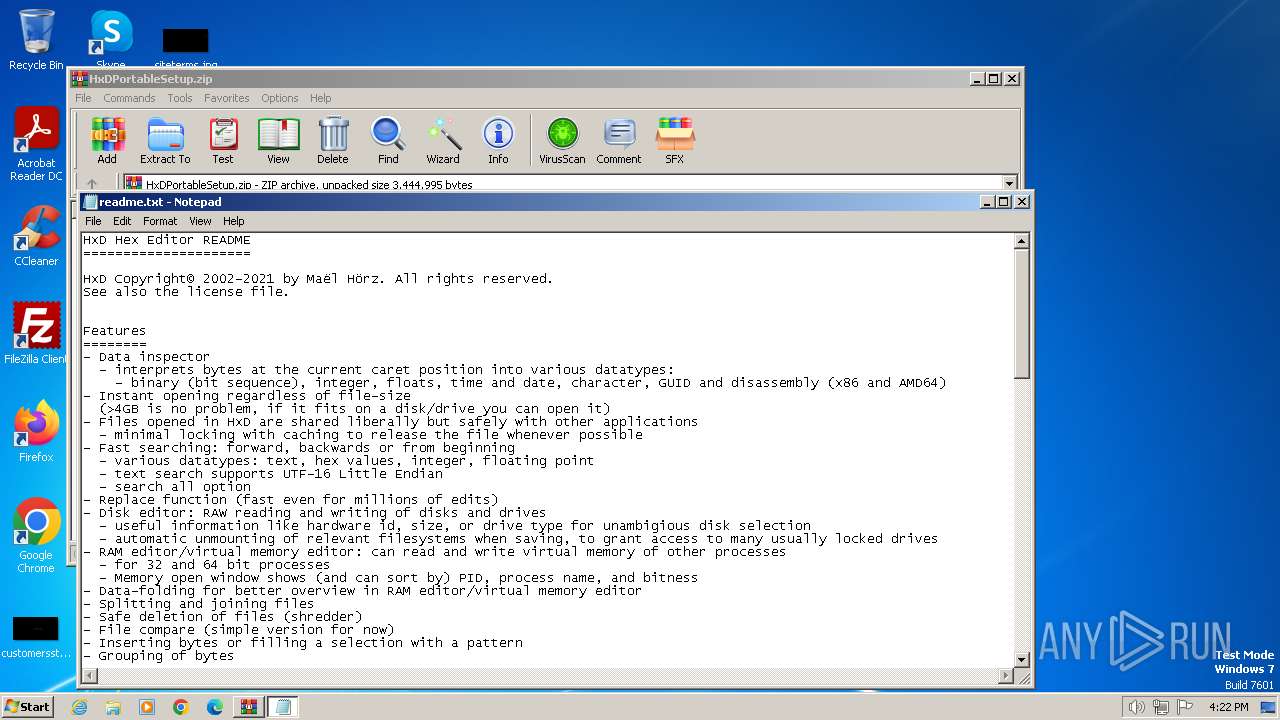Image resolution: width=1280 pixels, height=720 pixels.
Task: Click the Action Center flag icon
Action: (x=1185, y=707)
